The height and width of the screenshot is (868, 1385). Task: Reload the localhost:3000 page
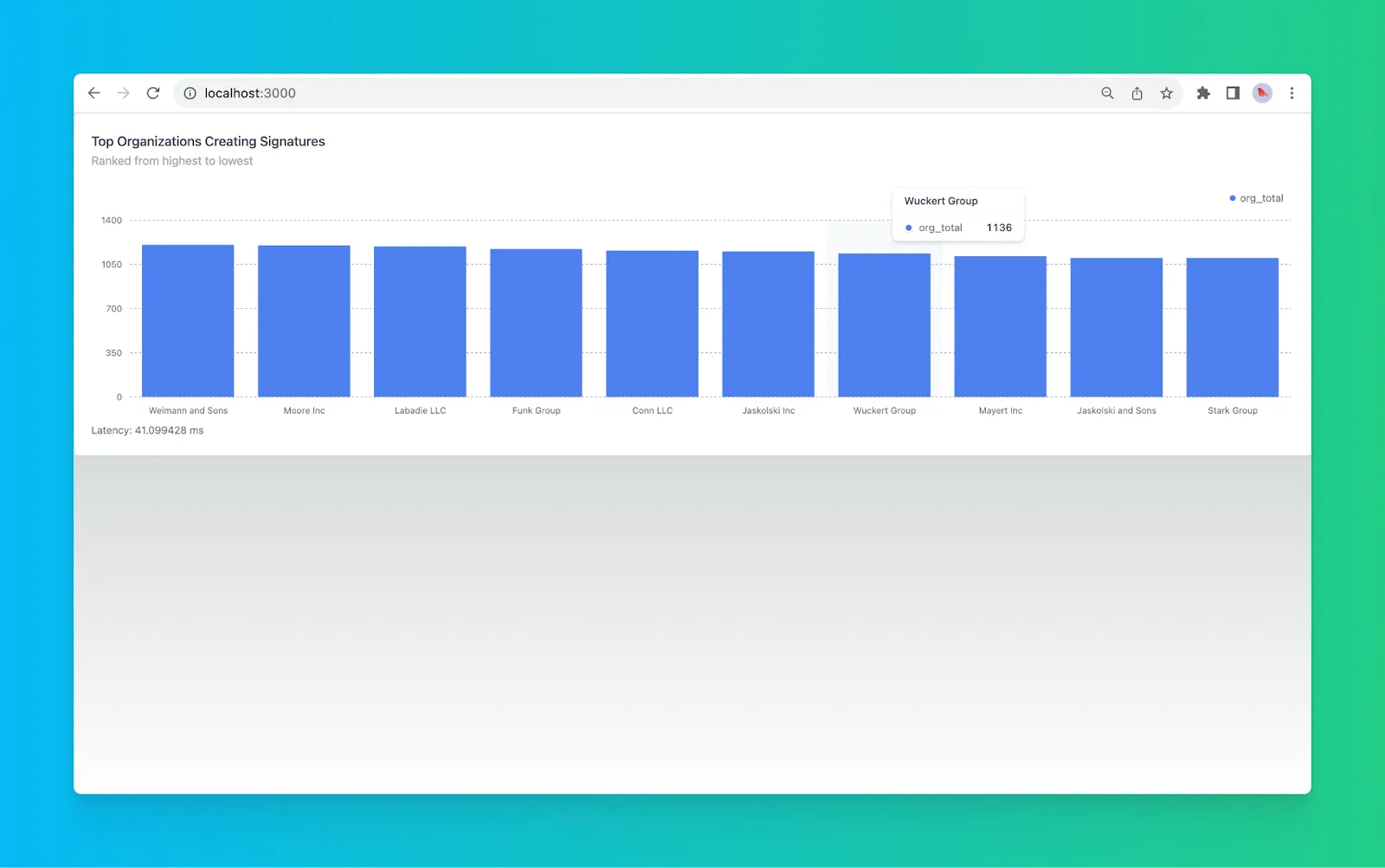(153, 93)
